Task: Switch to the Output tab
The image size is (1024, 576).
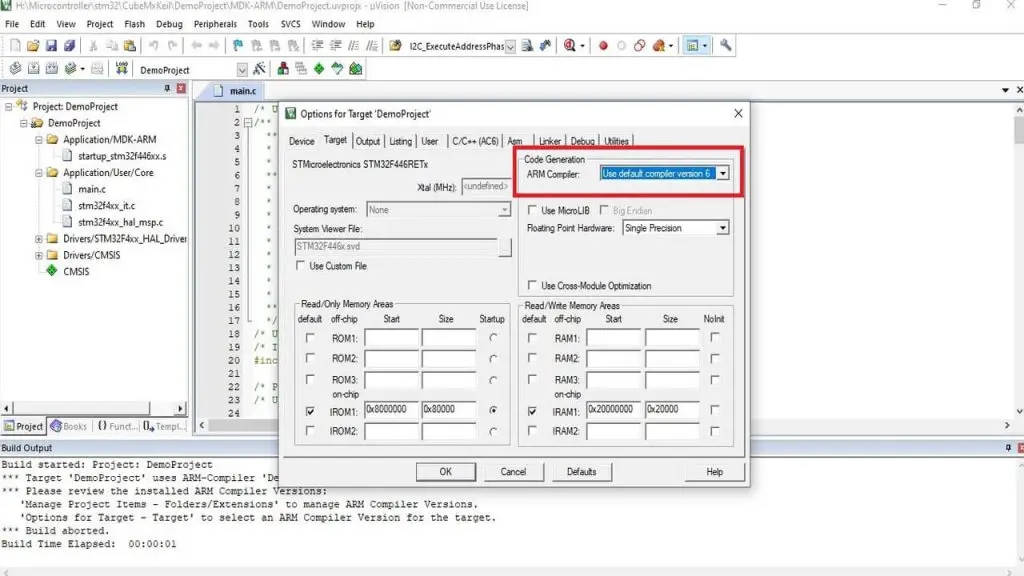Action: point(368,141)
